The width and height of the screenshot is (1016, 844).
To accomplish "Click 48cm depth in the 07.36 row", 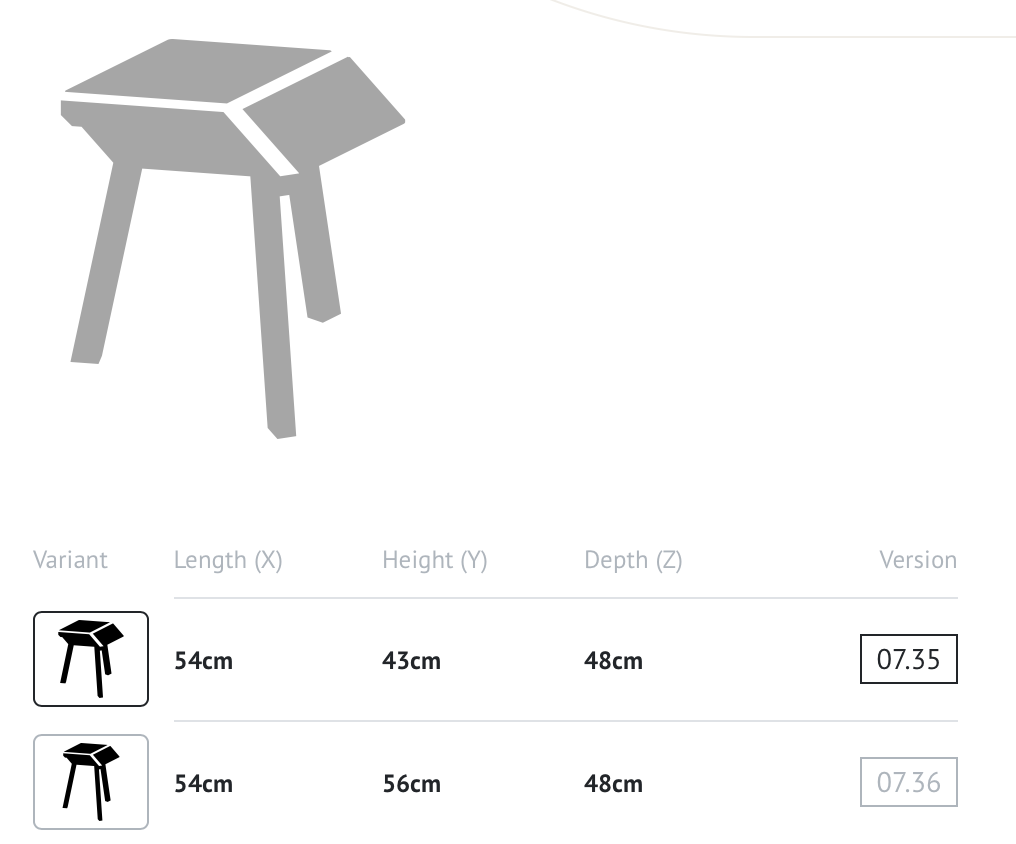I will coord(614,784).
